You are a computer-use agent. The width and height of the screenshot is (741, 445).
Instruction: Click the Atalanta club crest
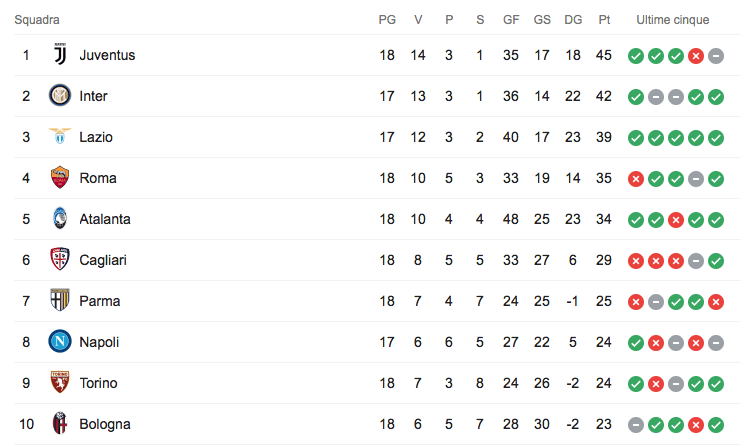[59, 219]
